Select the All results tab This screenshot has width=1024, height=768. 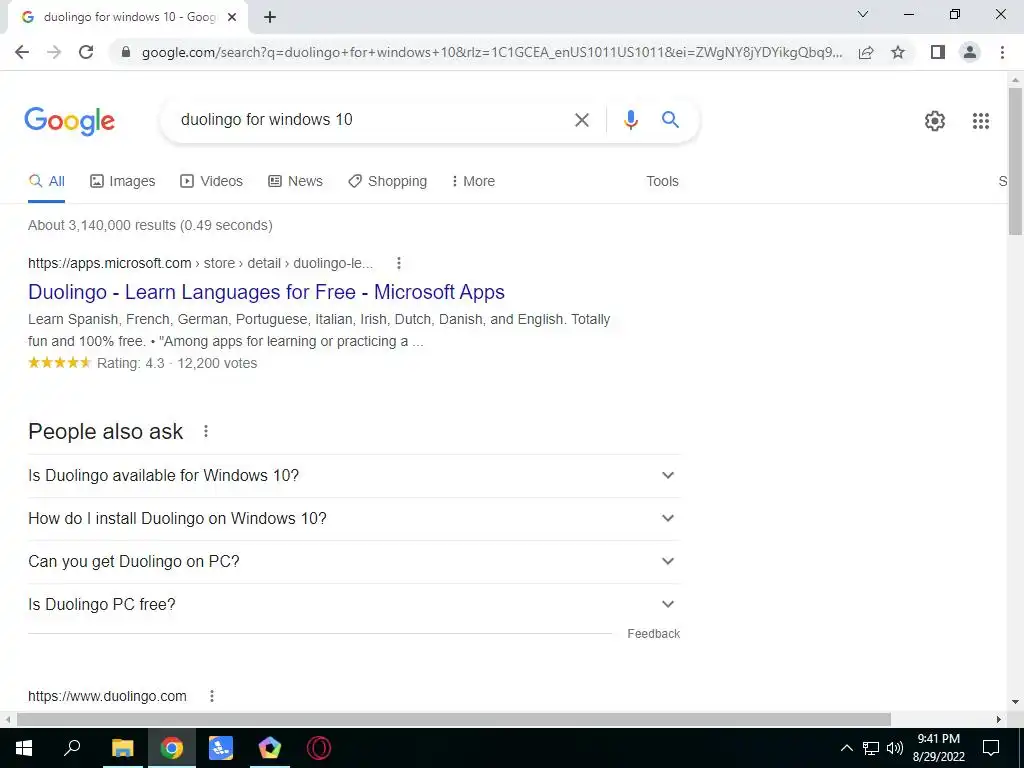46,181
